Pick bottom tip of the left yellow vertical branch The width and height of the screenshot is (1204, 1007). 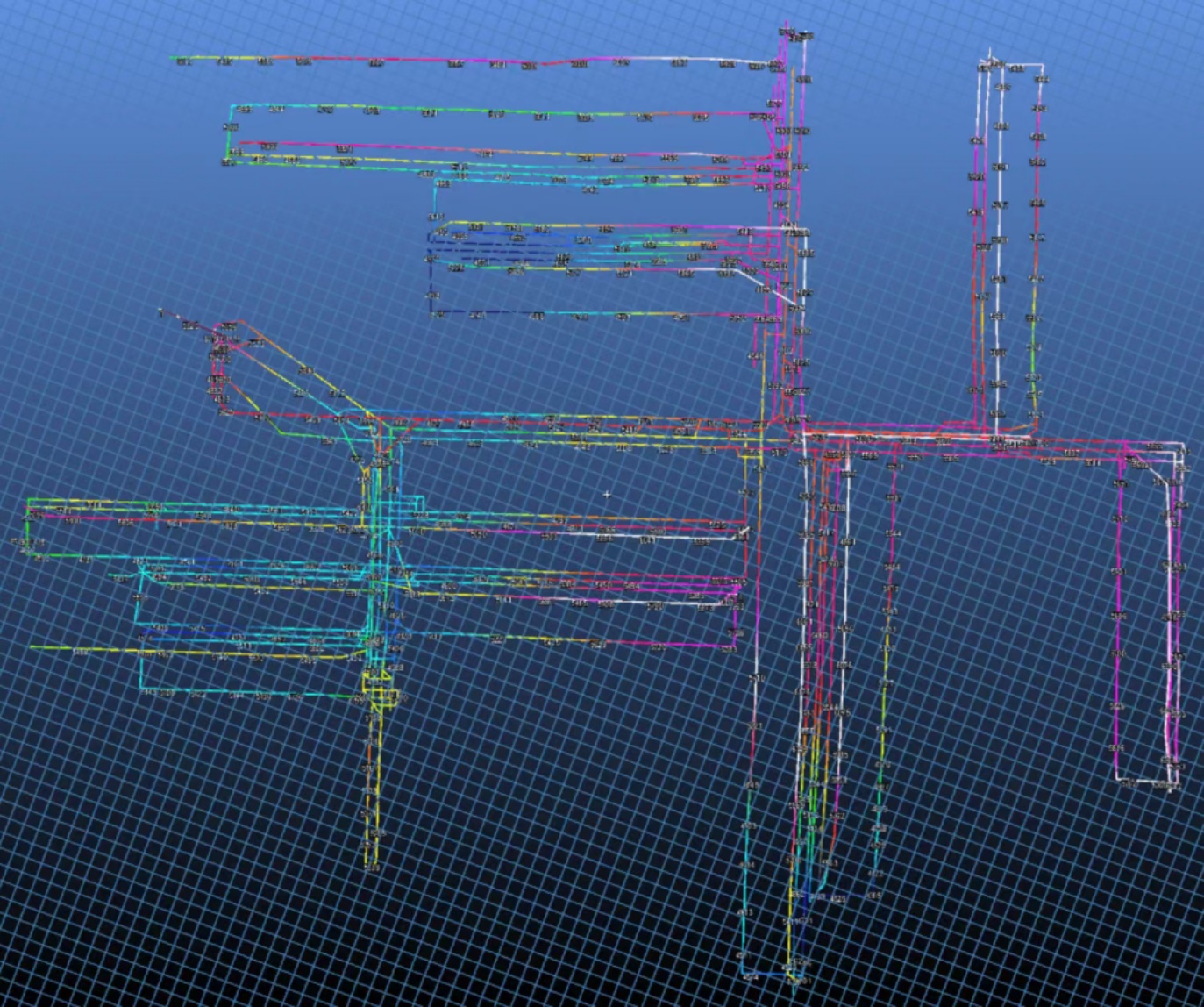point(369,867)
